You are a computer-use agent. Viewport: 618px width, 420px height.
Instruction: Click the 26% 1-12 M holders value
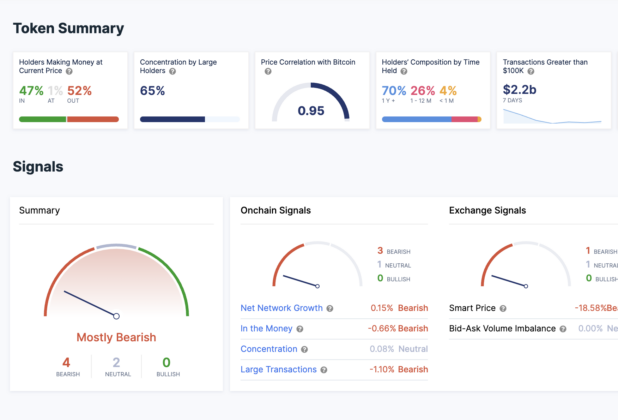[x=423, y=91]
